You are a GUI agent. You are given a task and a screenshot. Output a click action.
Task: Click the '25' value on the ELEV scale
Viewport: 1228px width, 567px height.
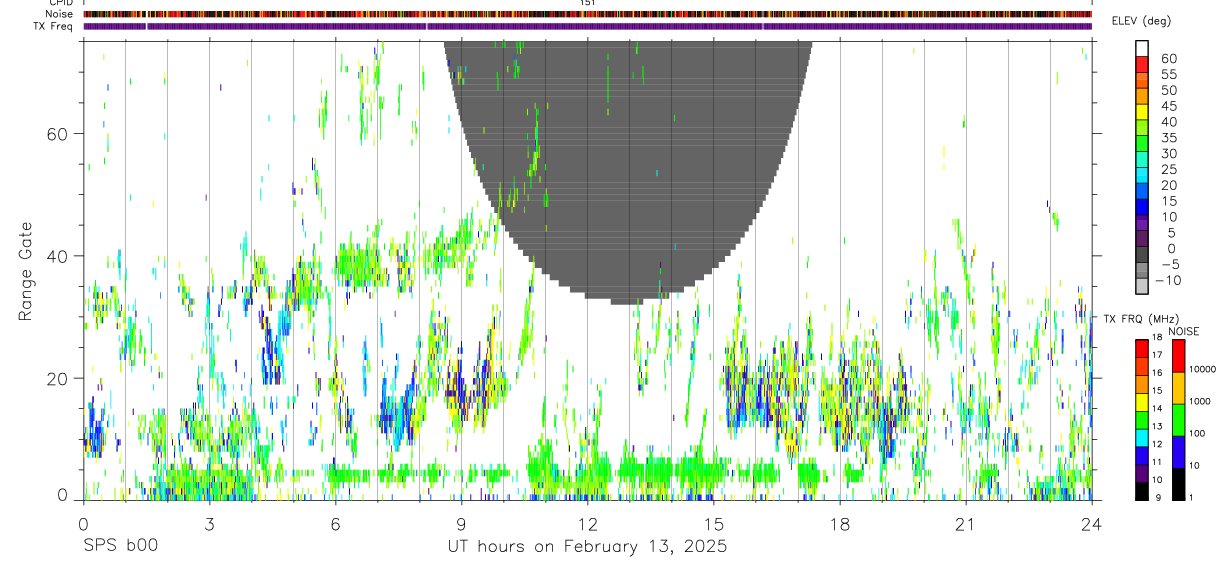(1168, 169)
